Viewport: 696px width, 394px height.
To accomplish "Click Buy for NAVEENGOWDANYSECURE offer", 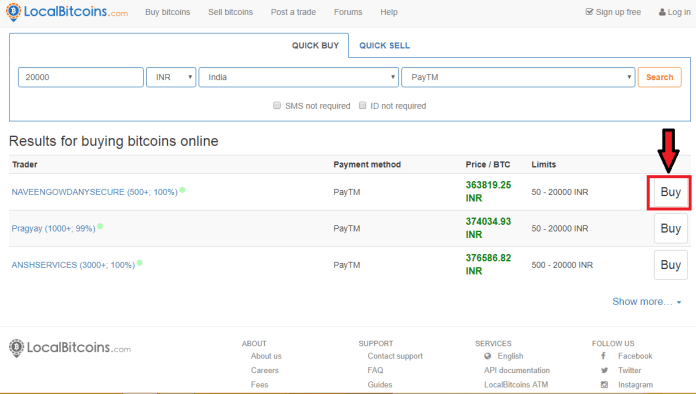I will (670, 192).
